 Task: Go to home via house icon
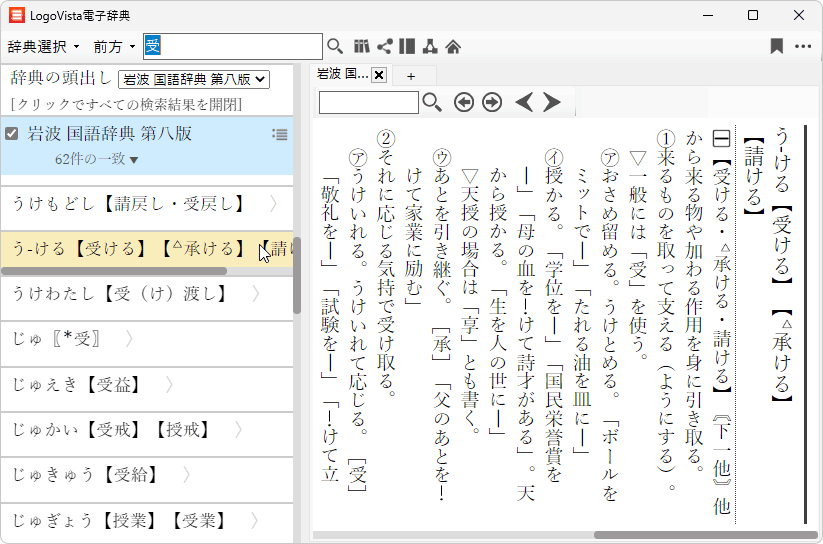453,46
